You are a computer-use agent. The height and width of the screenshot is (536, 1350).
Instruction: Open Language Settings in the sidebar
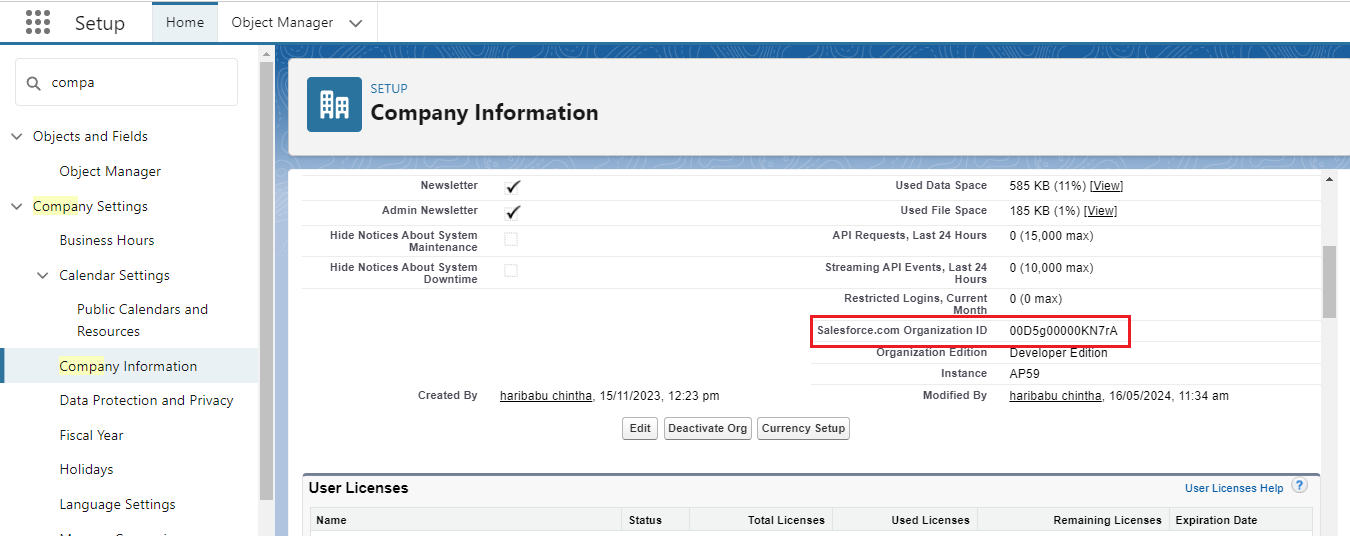pos(117,504)
